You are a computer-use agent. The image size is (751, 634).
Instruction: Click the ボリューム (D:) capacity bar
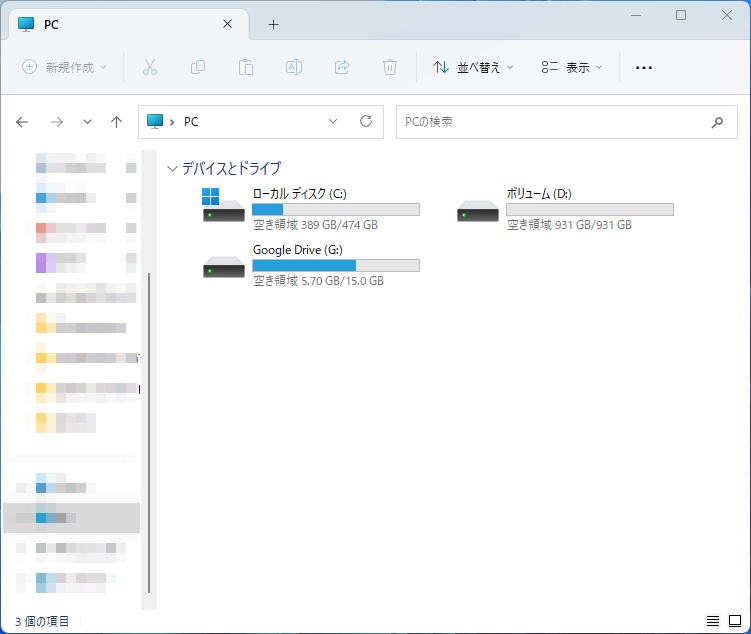(589, 210)
